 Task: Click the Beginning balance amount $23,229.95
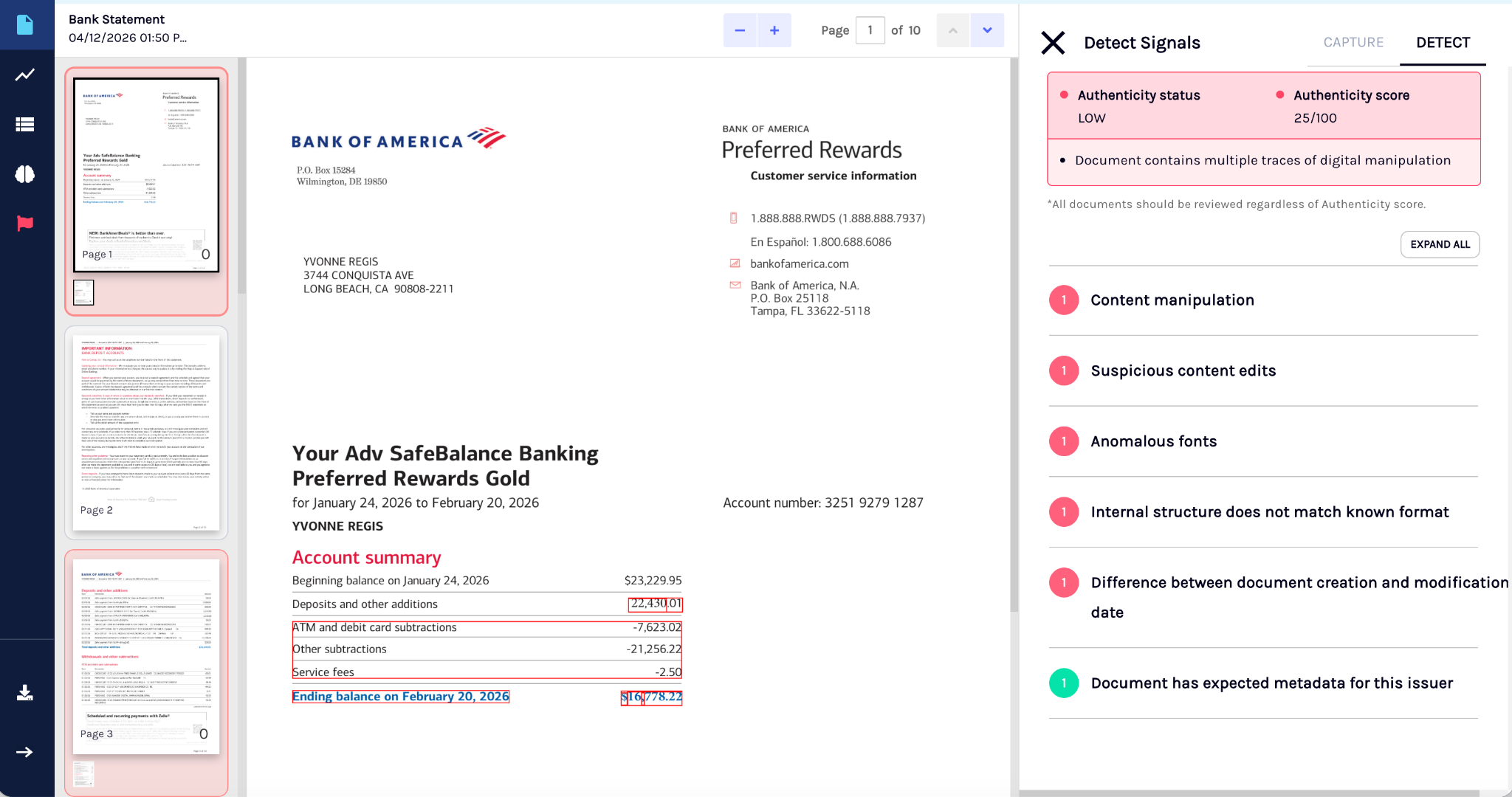tap(653, 581)
